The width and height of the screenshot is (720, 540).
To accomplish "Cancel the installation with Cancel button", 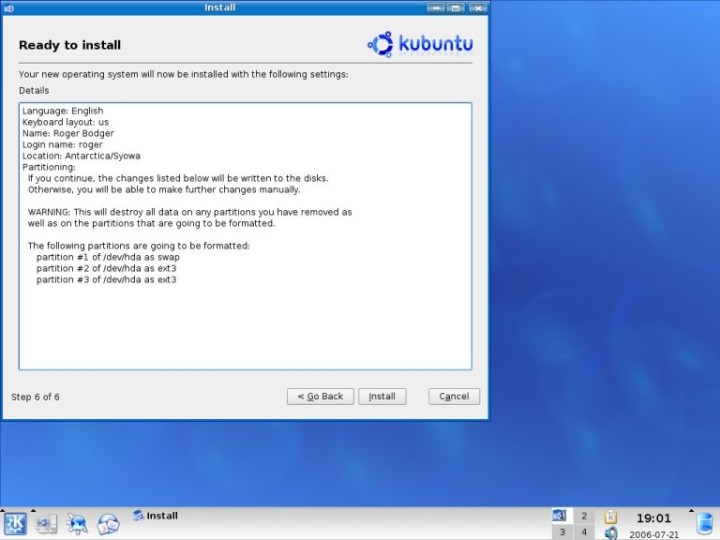I will point(454,396).
